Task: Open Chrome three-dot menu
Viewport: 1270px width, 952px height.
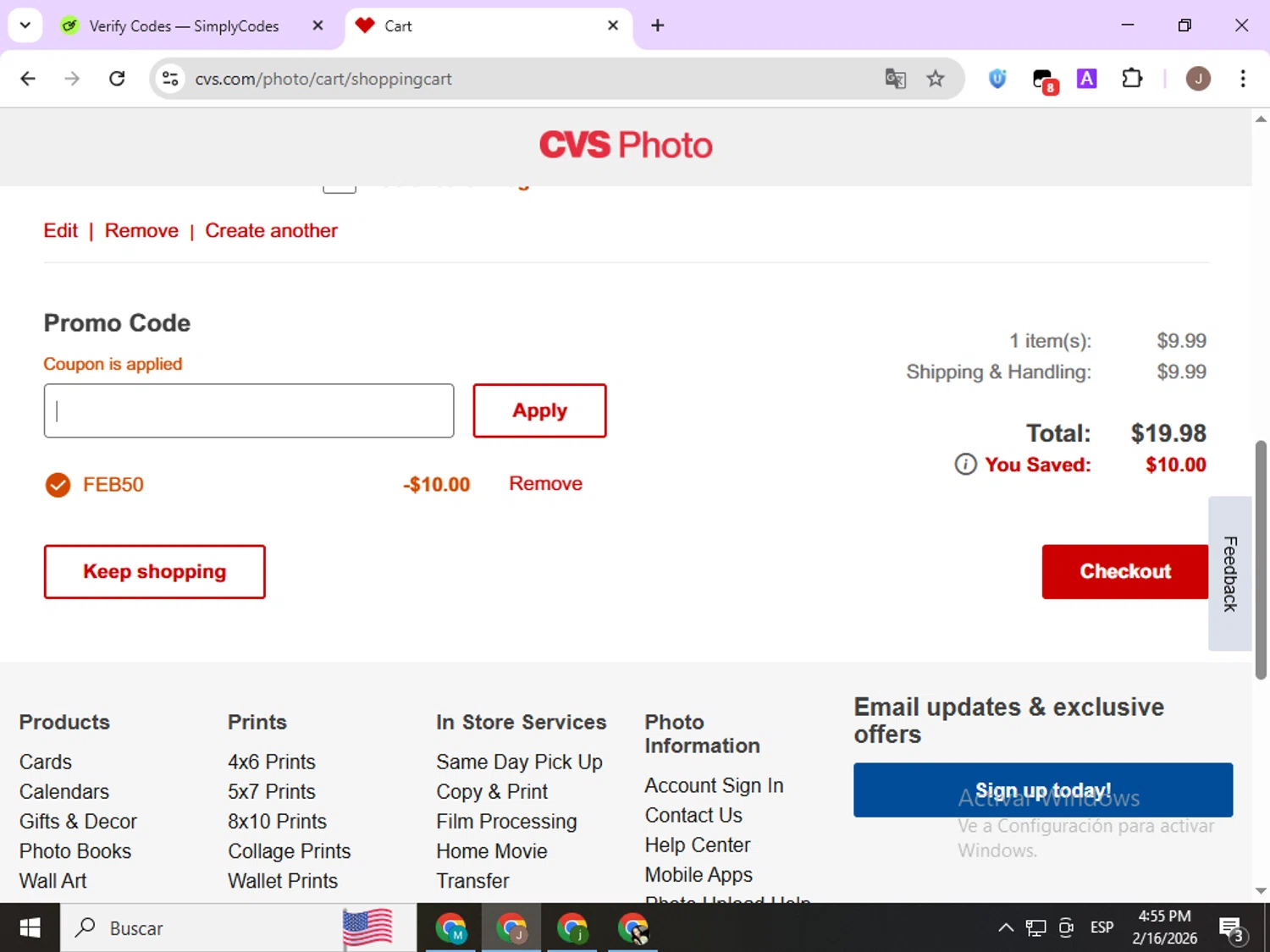Action: point(1242,79)
